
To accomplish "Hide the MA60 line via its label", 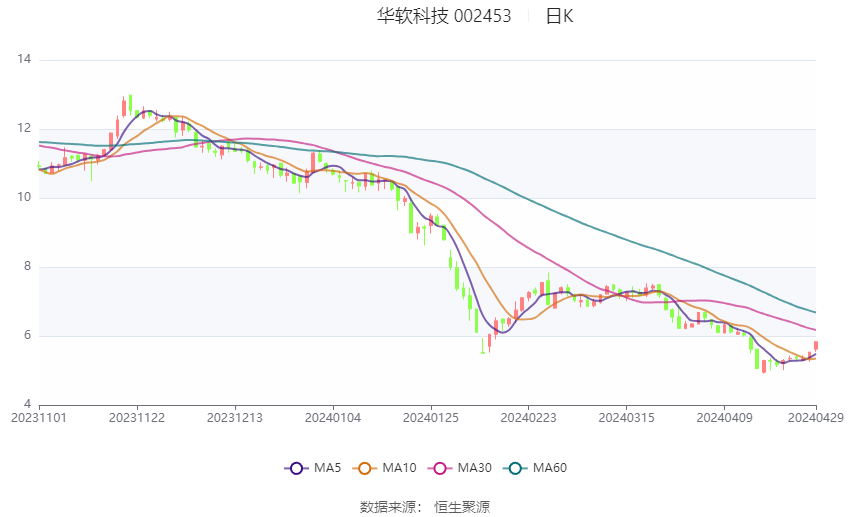I will click(550, 468).
